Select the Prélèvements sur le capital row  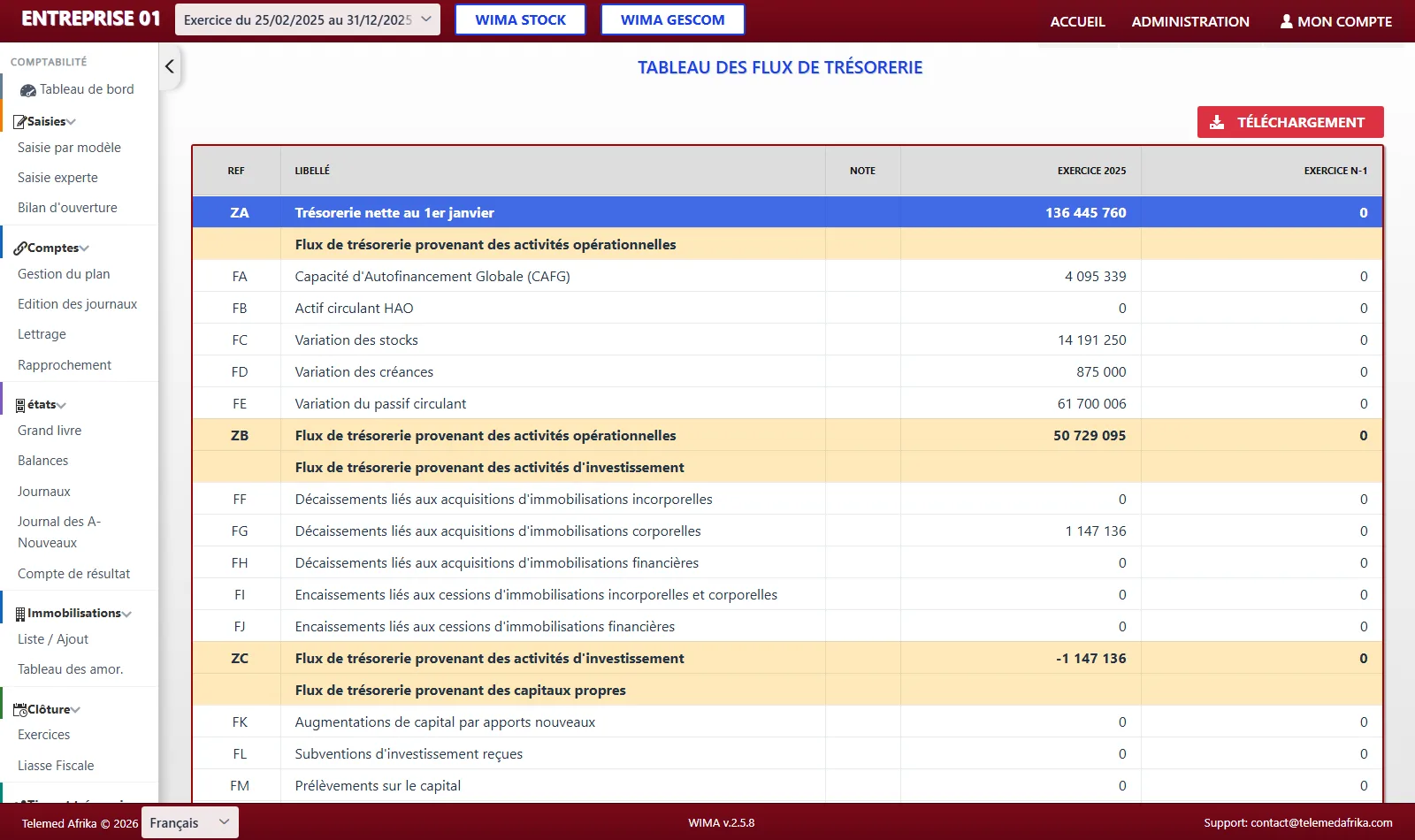tap(787, 785)
